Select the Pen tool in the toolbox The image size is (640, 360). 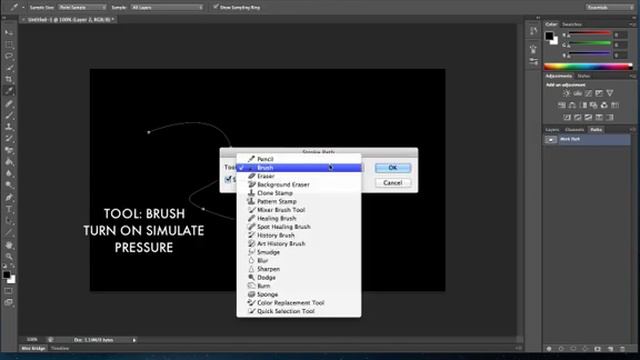[9, 198]
